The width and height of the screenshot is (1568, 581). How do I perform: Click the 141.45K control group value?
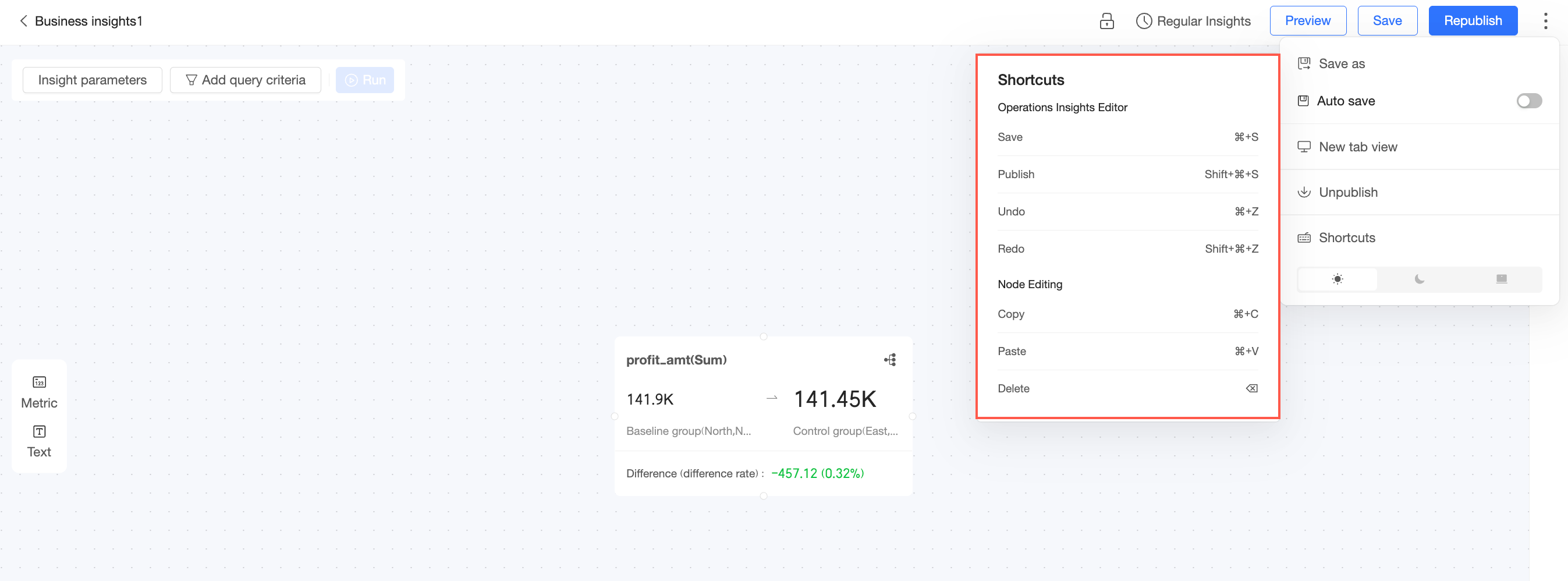835,399
